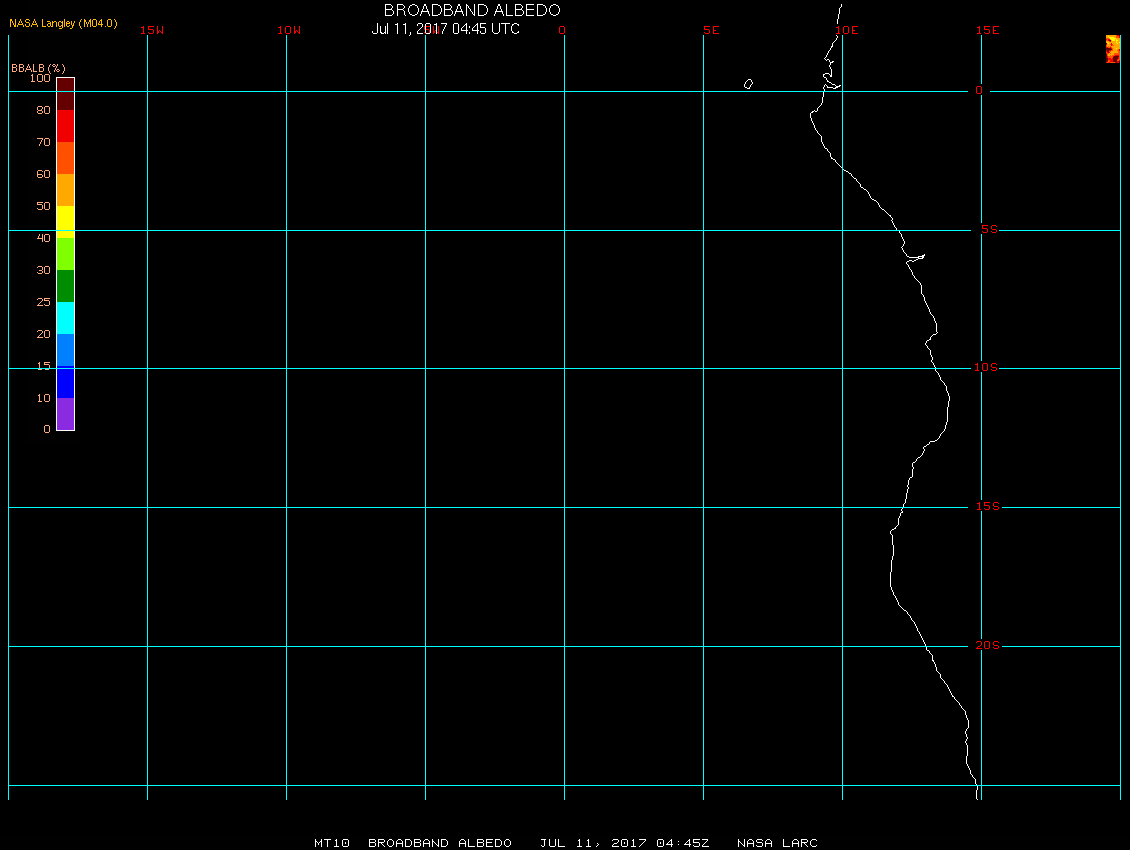Click the '15S' latitude label

point(987,507)
